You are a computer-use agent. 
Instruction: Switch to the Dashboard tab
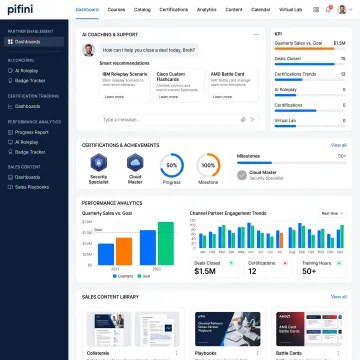click(x=87, y=10)
